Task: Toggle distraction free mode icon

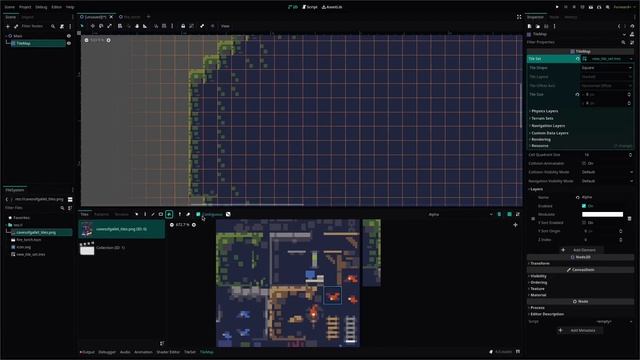Action: (x=519, y=17)
